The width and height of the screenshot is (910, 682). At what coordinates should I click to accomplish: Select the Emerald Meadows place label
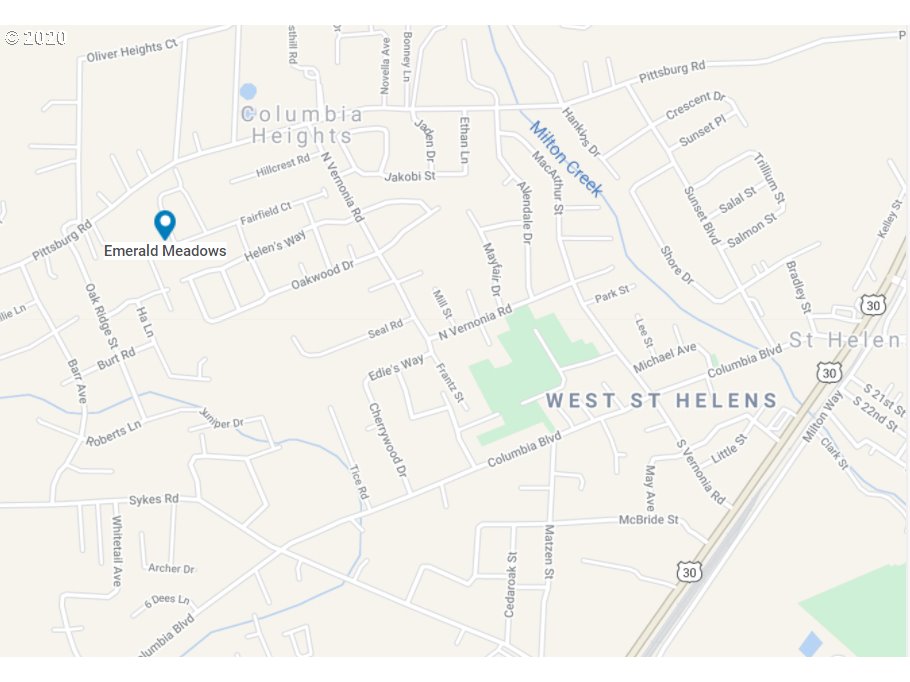coord(165,251)
